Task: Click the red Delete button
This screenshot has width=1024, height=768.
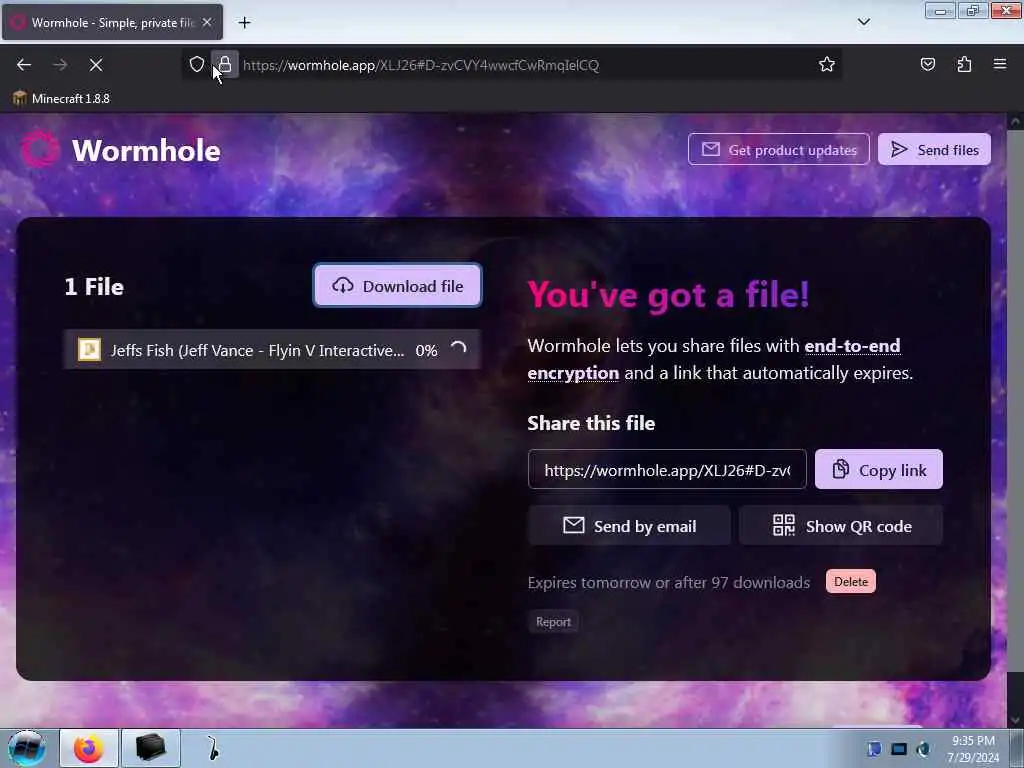Action: pyautogui.click(x=850, y=581)
